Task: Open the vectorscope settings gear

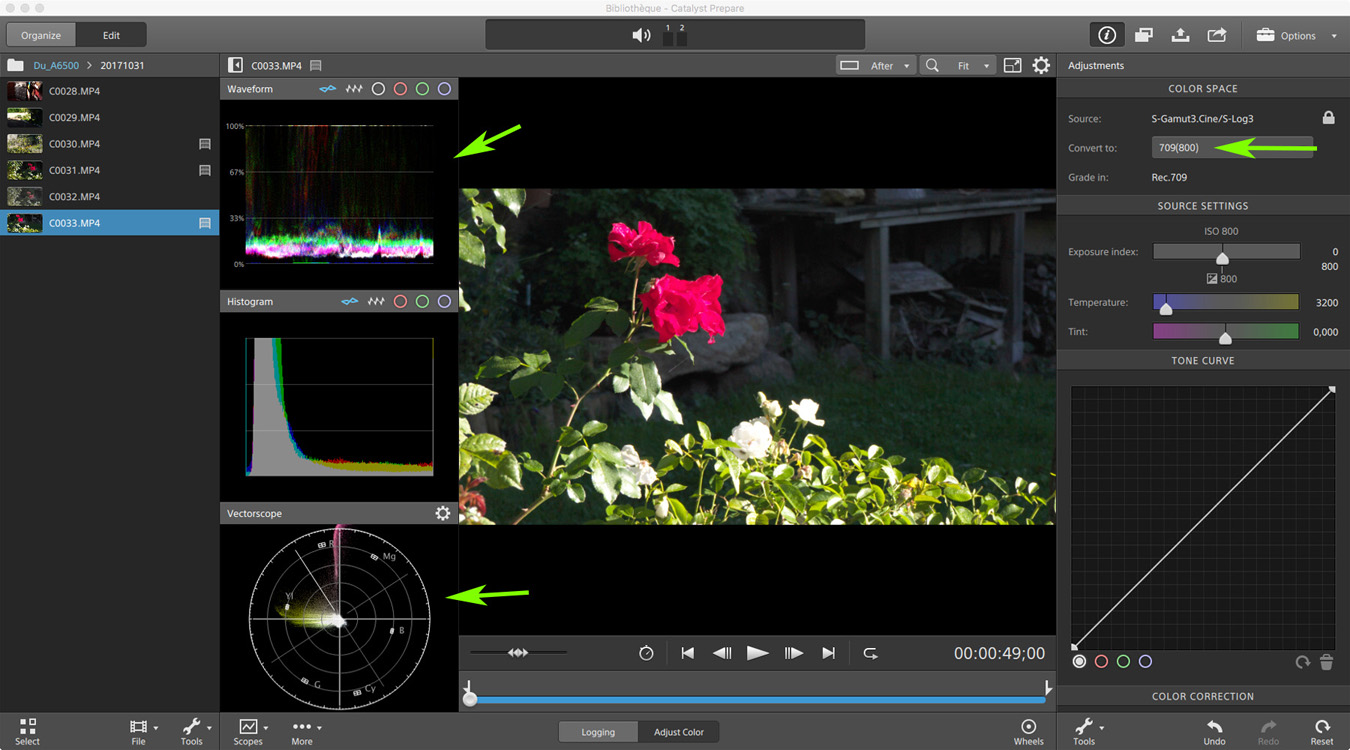Action: pos(442,513)
